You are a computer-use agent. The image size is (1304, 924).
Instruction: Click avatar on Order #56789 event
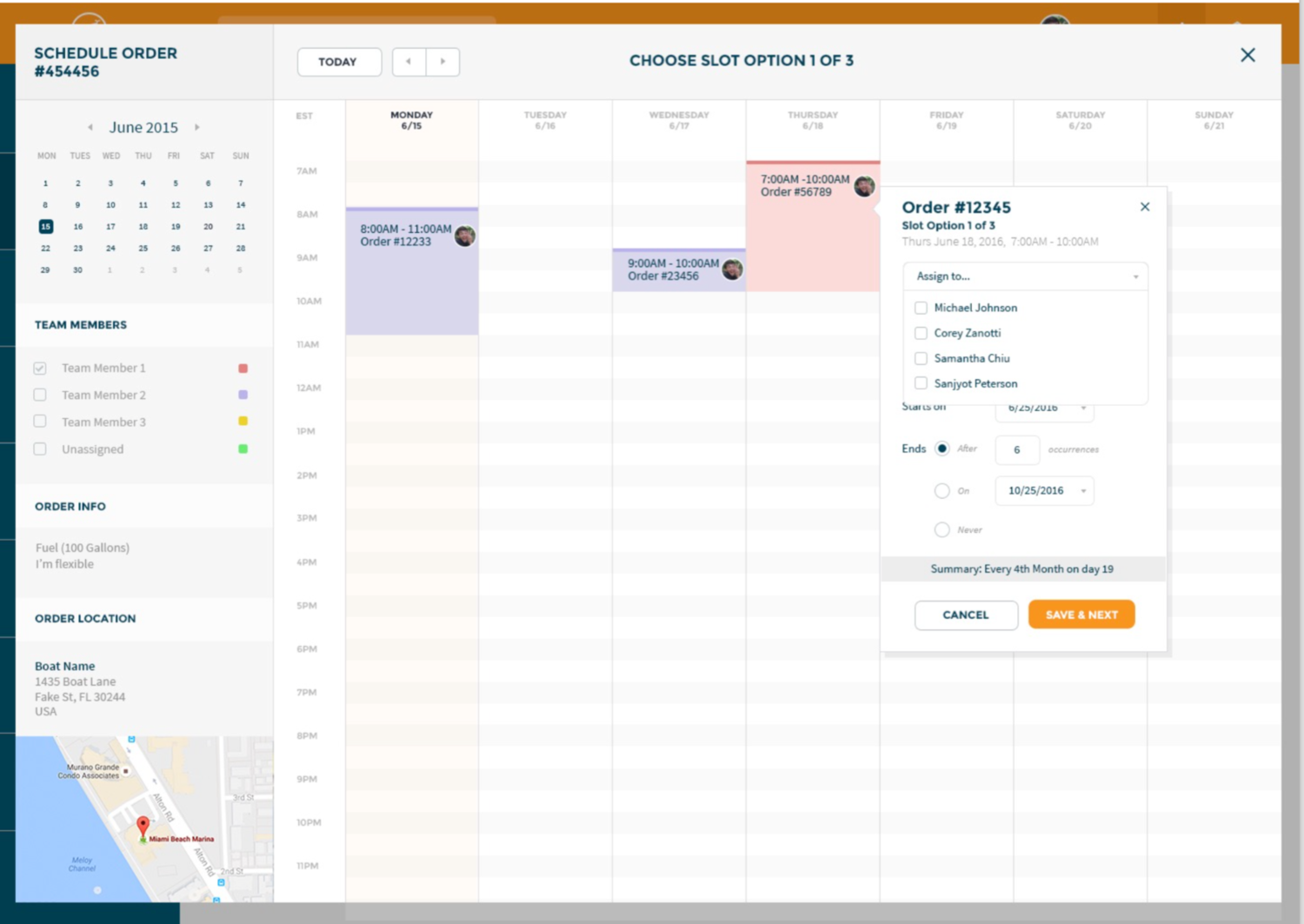864,186
